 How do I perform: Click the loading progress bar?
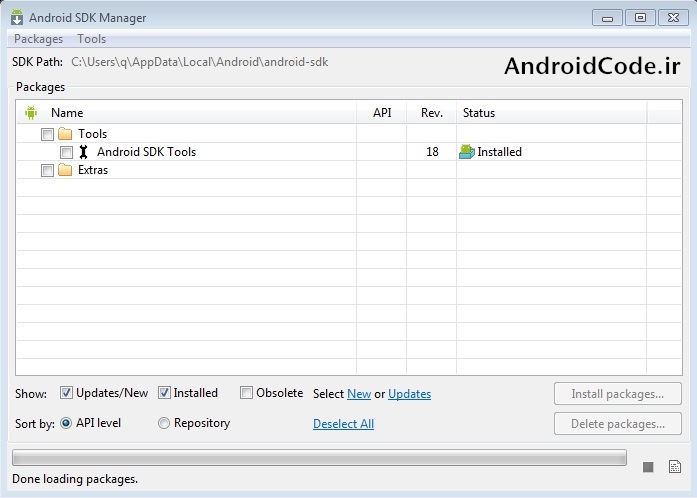click(319, 458)
